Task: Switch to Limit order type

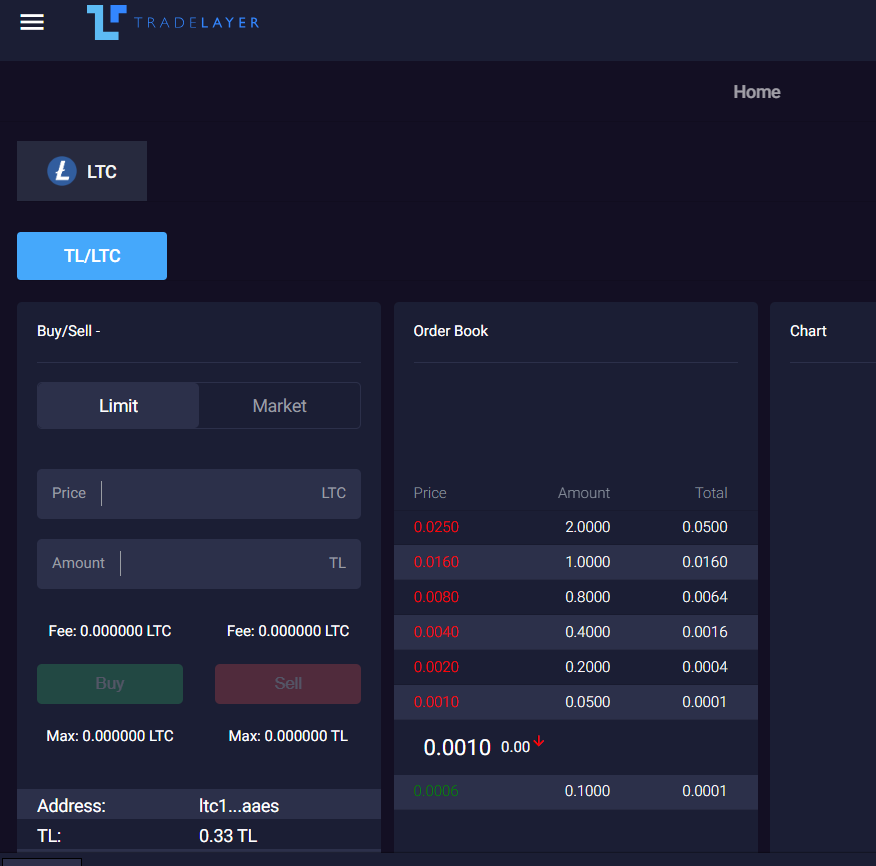Action: click(118, 406)
